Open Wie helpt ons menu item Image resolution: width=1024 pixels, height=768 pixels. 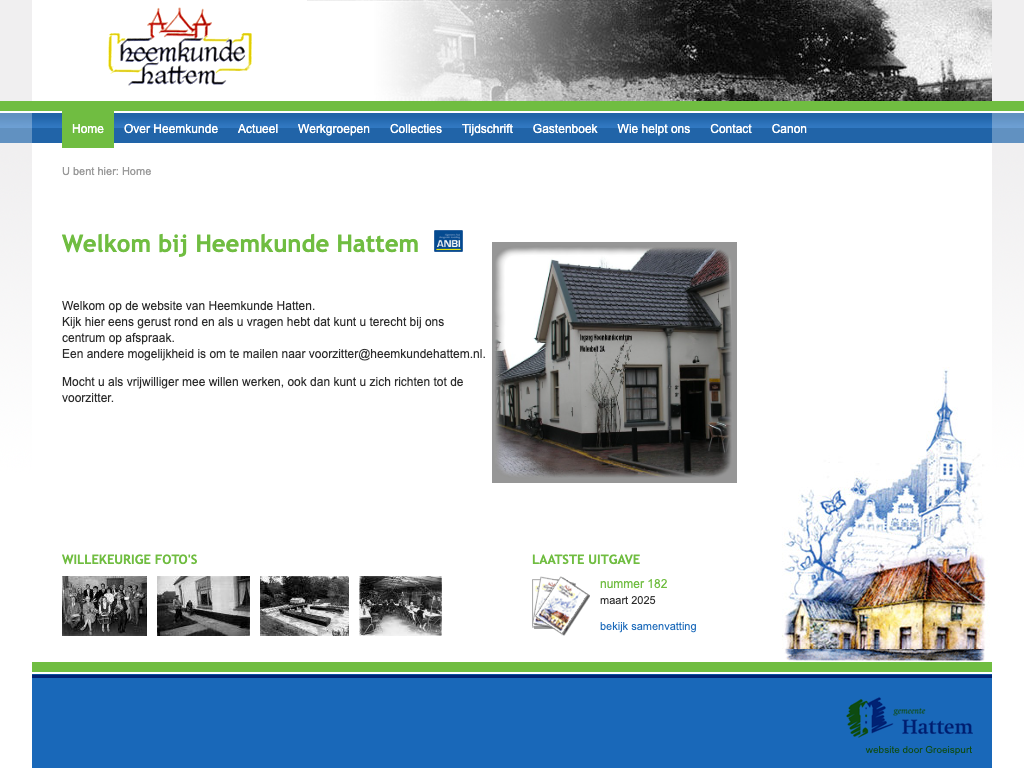click(x=654, y=129)
